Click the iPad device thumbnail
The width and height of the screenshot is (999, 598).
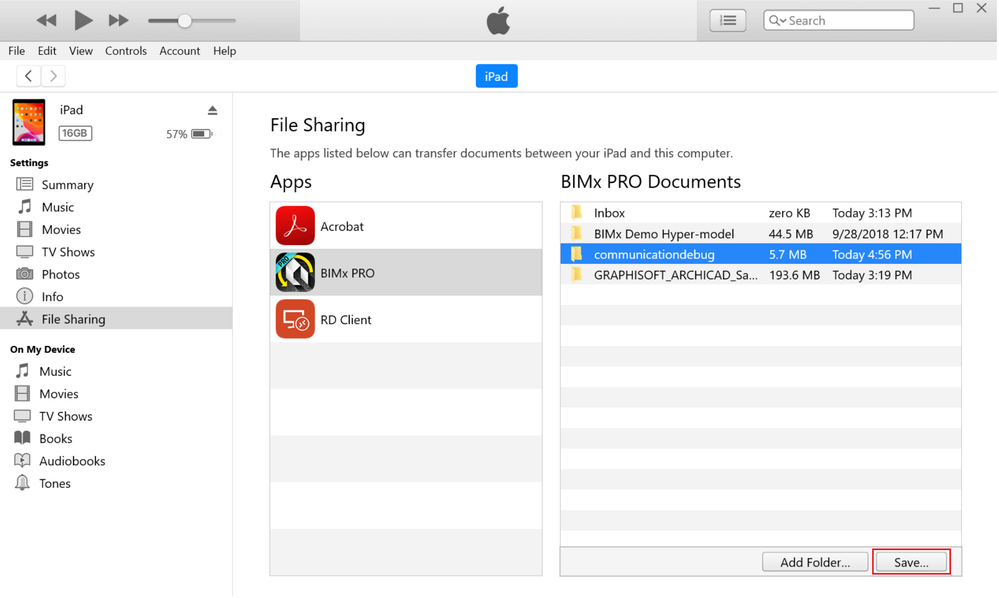[29, 122]
